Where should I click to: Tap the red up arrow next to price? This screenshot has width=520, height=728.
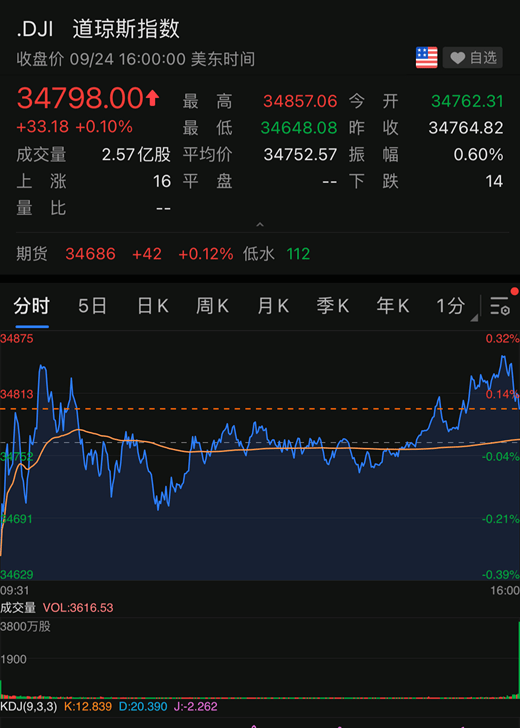point(153,98)
